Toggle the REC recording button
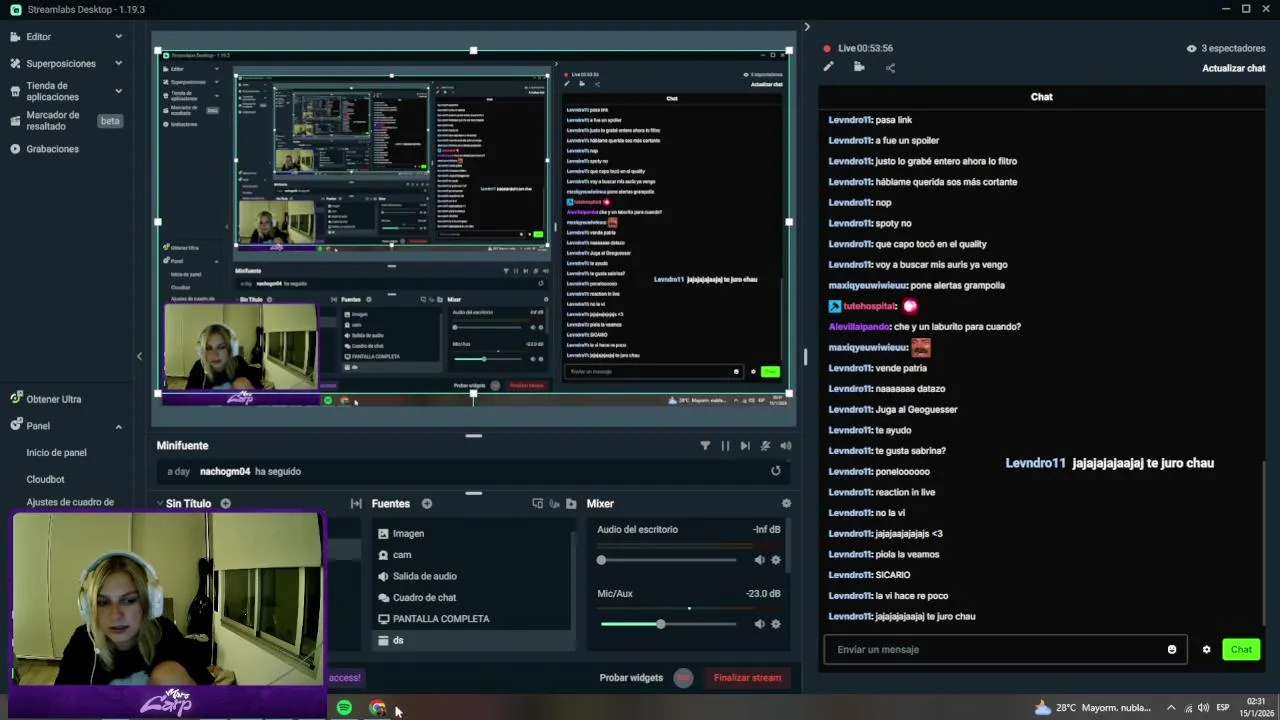This screenshot has width=1280, height=720. click(683, 678)
